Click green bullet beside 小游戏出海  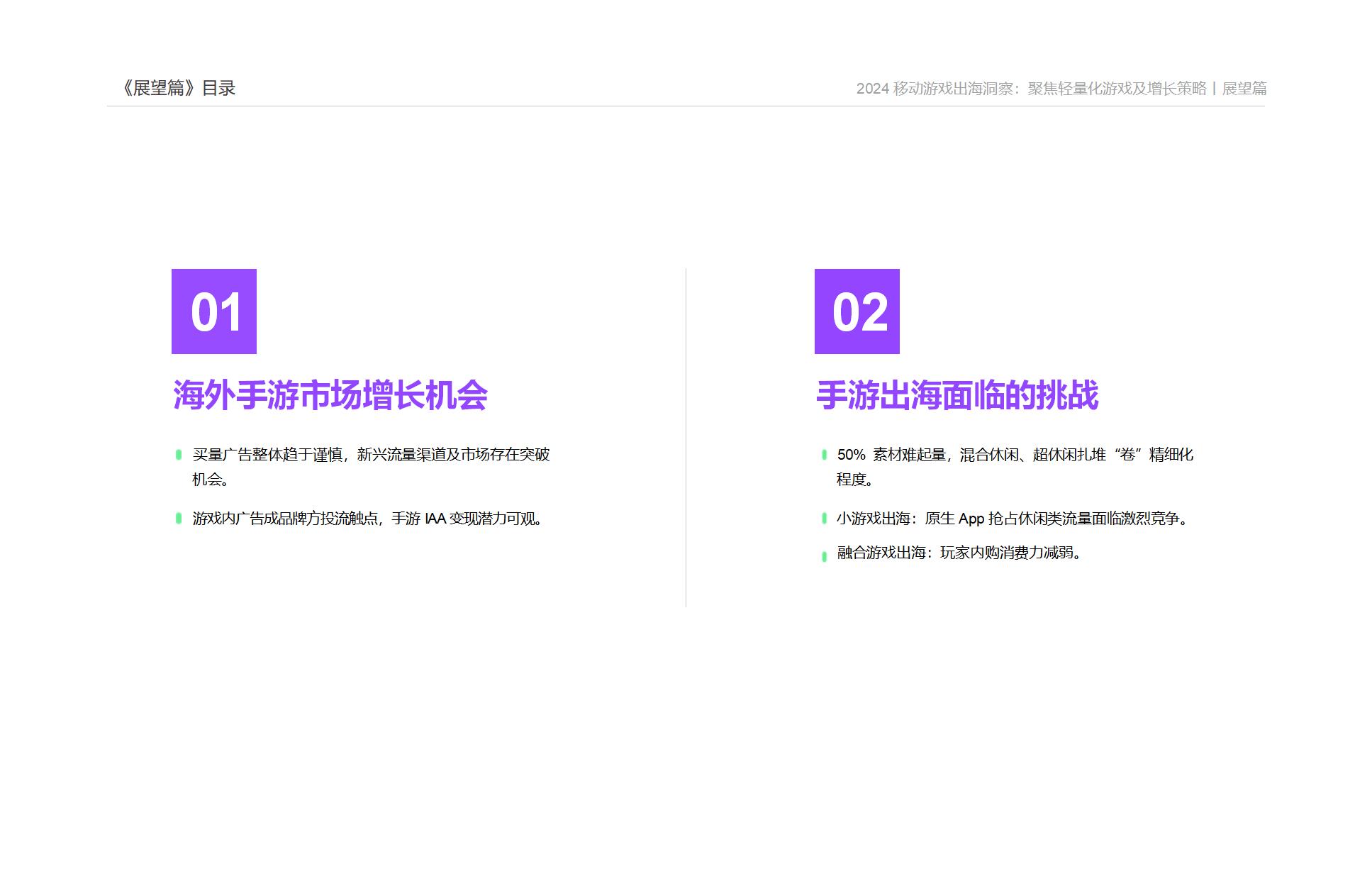(824, 519)
